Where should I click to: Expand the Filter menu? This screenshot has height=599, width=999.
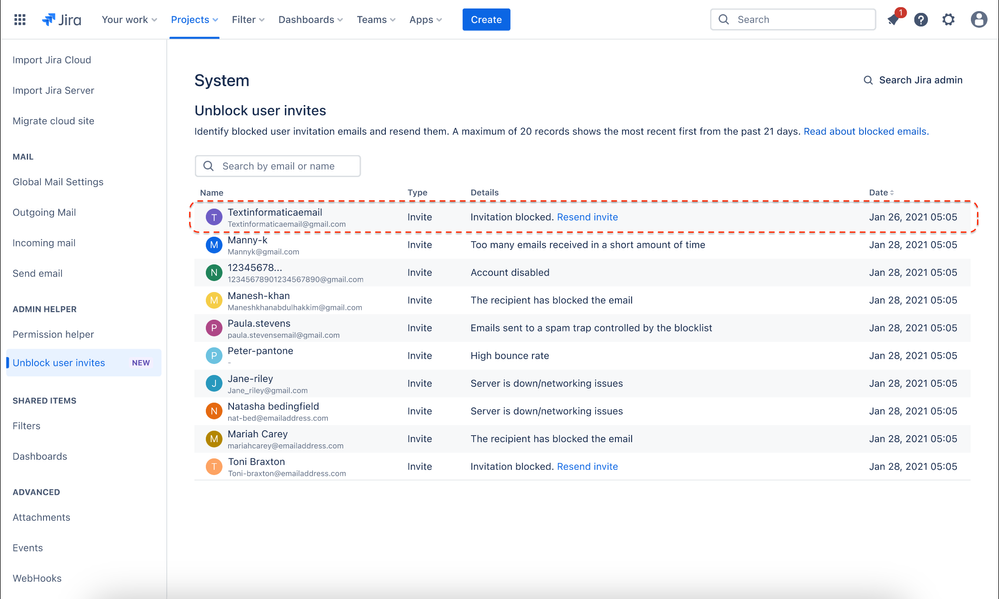248,20
